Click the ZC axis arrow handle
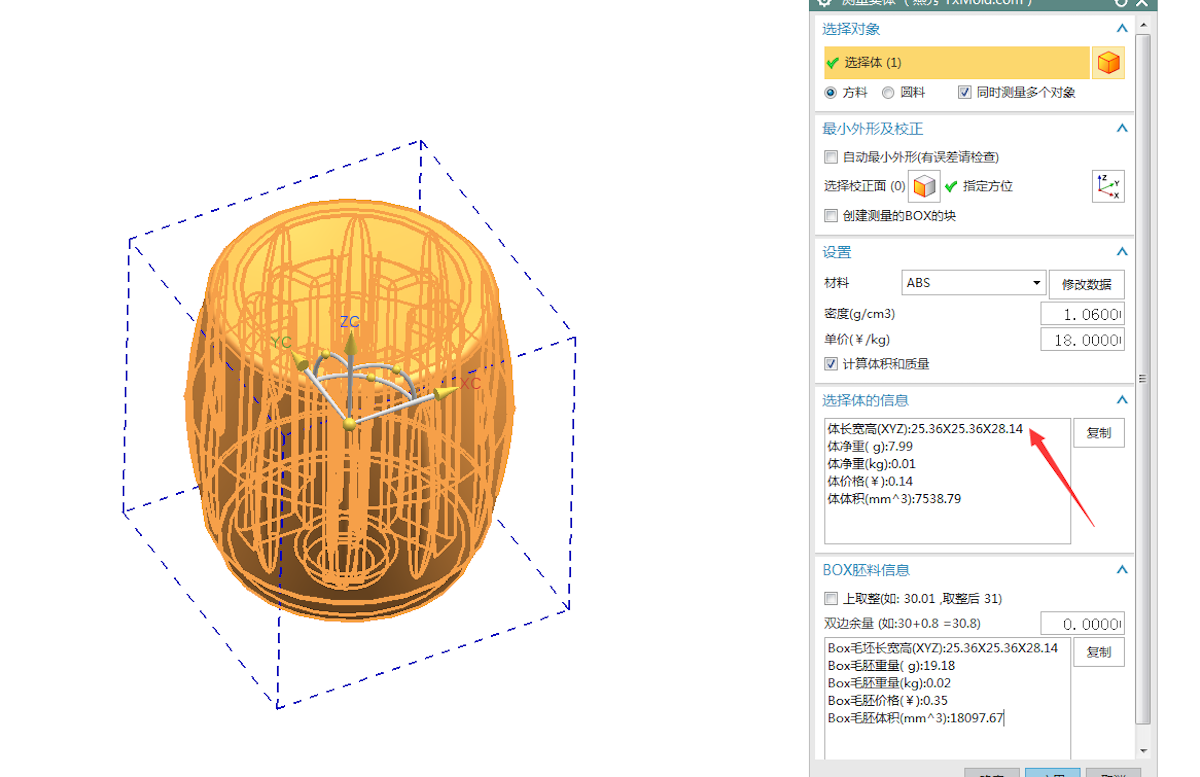1200x777 pixels. [x=350, y=345]
